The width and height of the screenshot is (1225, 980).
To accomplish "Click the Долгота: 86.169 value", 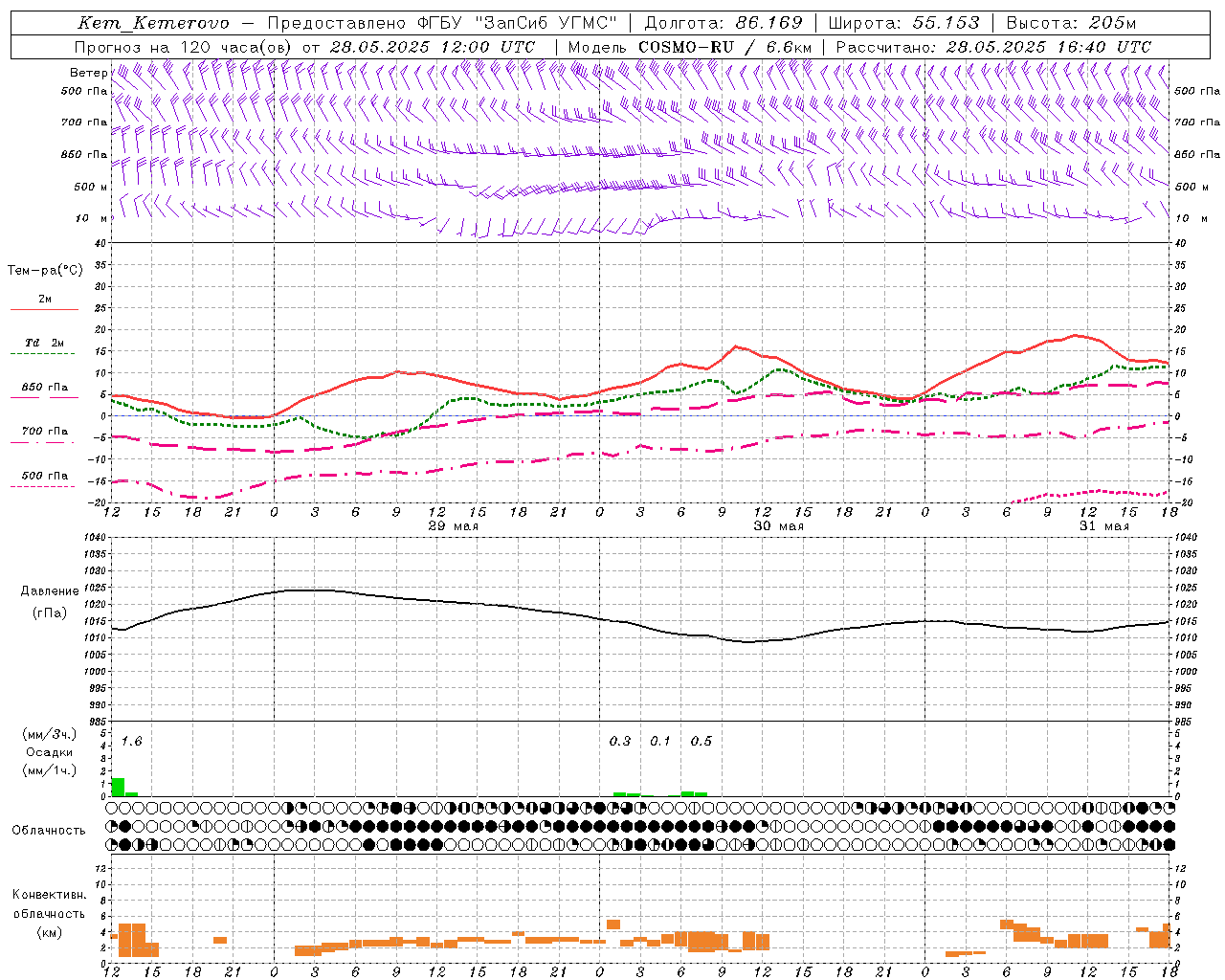I will coord(724,23).
